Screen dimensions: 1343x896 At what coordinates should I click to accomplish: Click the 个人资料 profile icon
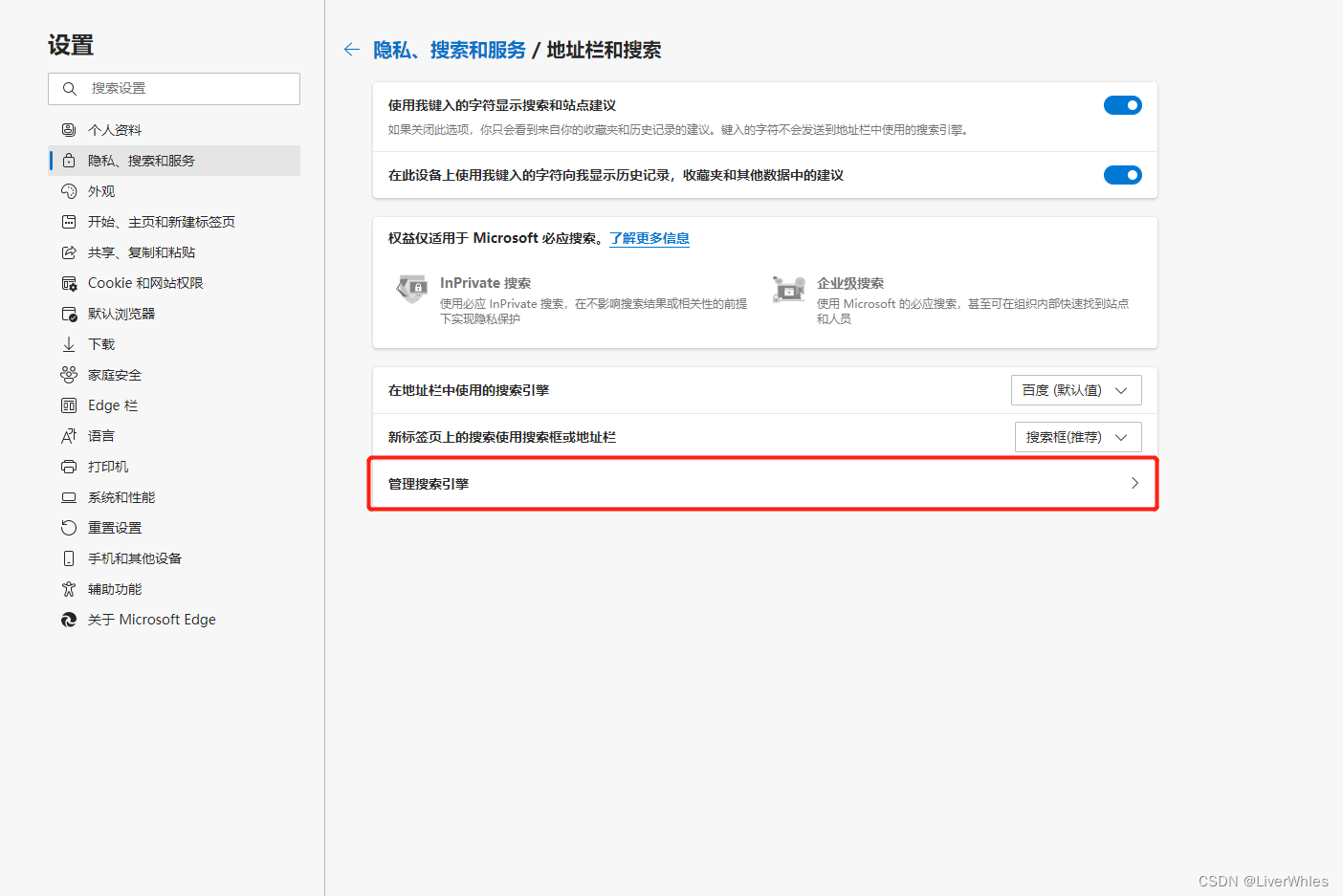point(69,130)
